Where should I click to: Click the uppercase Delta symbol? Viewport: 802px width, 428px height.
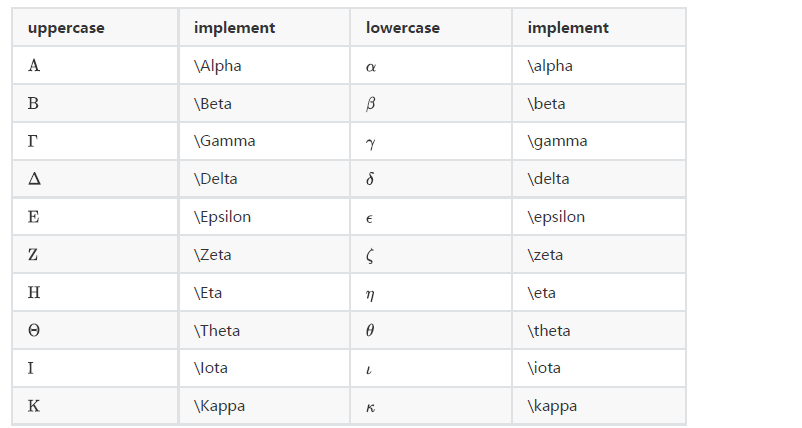[35, 179]
